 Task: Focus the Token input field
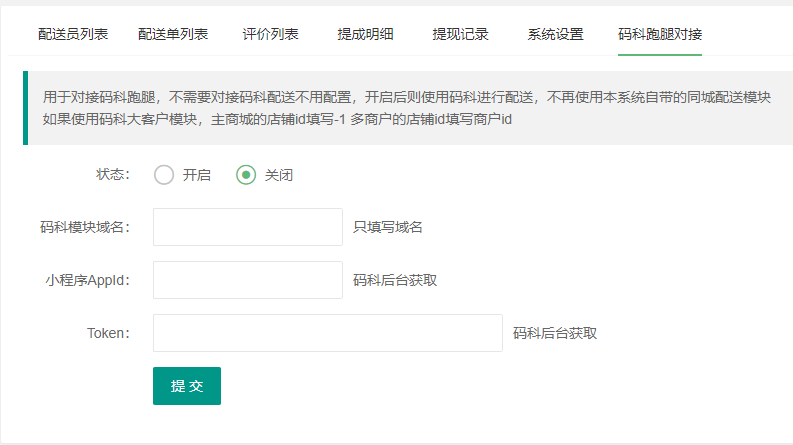tap(328, 333)
